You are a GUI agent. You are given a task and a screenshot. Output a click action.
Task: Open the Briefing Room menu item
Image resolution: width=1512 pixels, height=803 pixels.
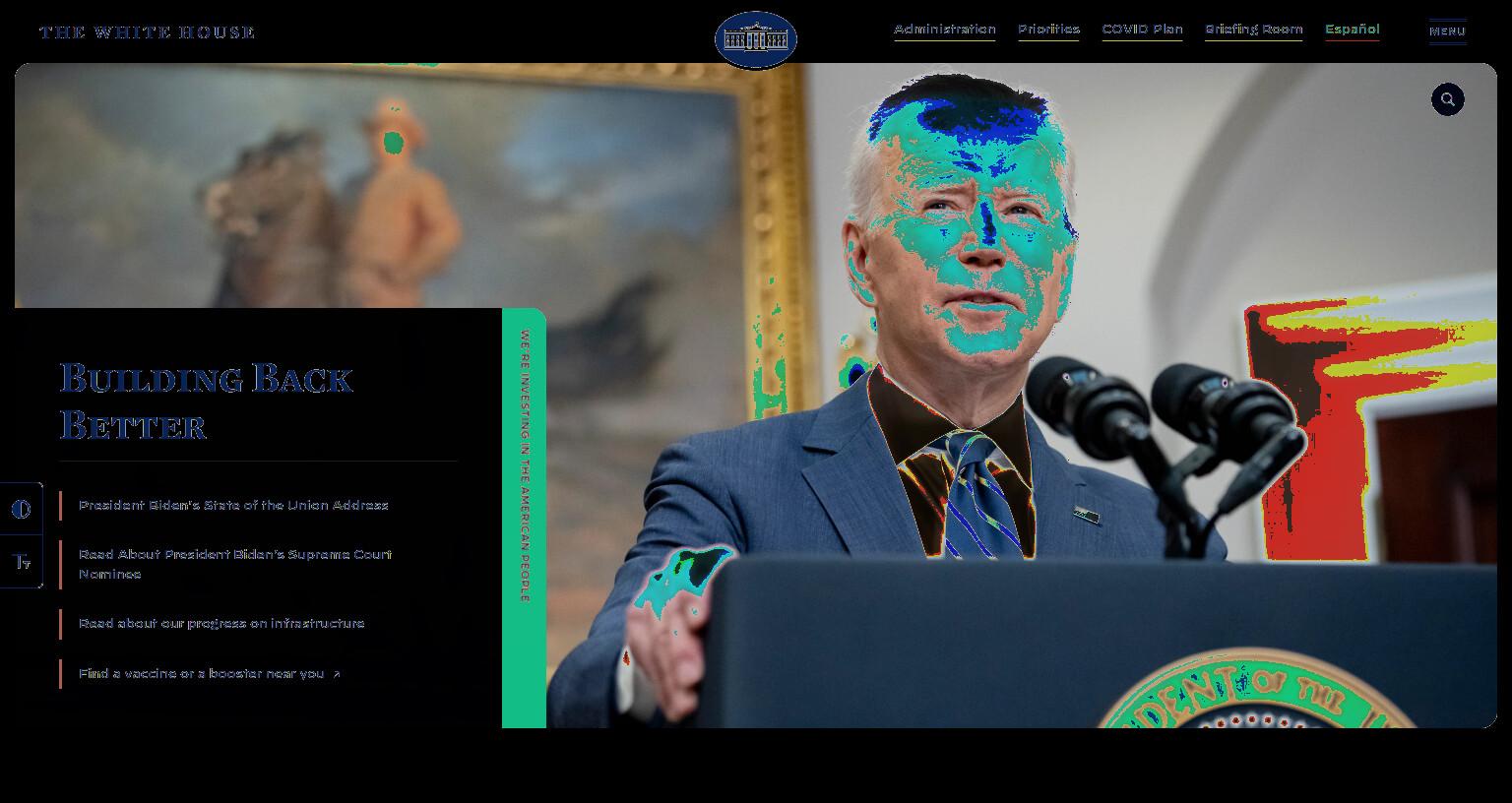1253,30
